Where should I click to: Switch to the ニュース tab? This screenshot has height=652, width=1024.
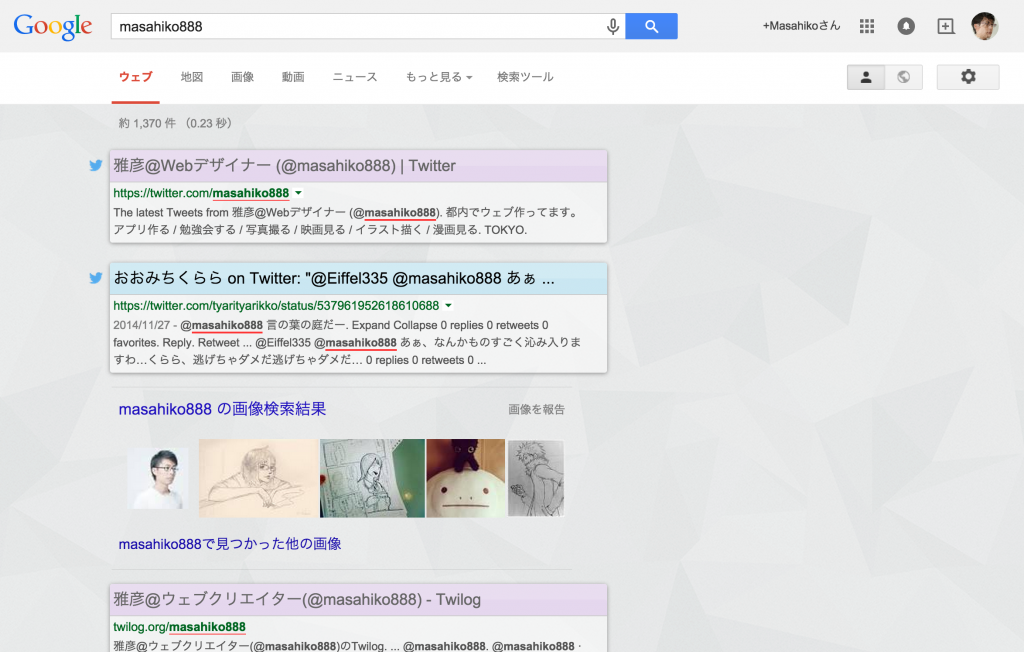[x=355, y=77]
